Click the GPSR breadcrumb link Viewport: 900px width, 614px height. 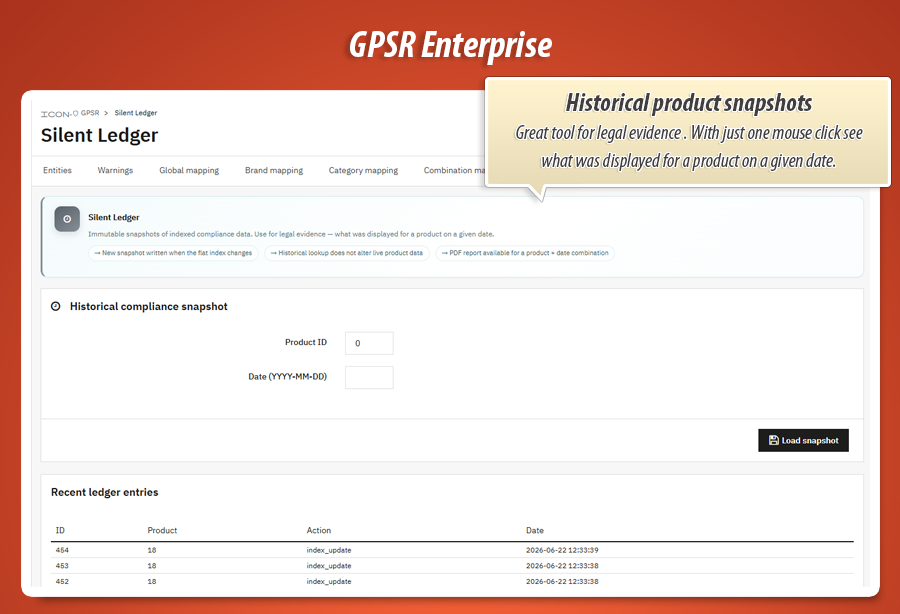tap(90, 113)
